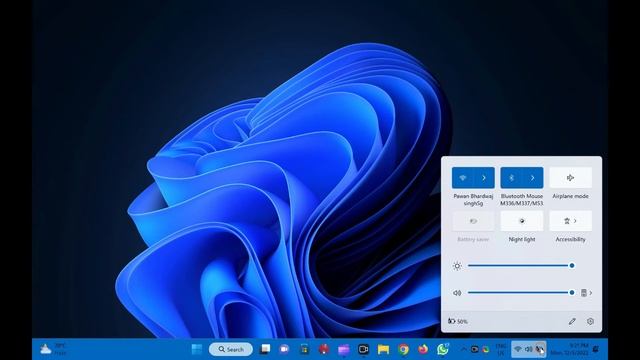
Task: Open the clock and date area
Action: pos(569,349)
